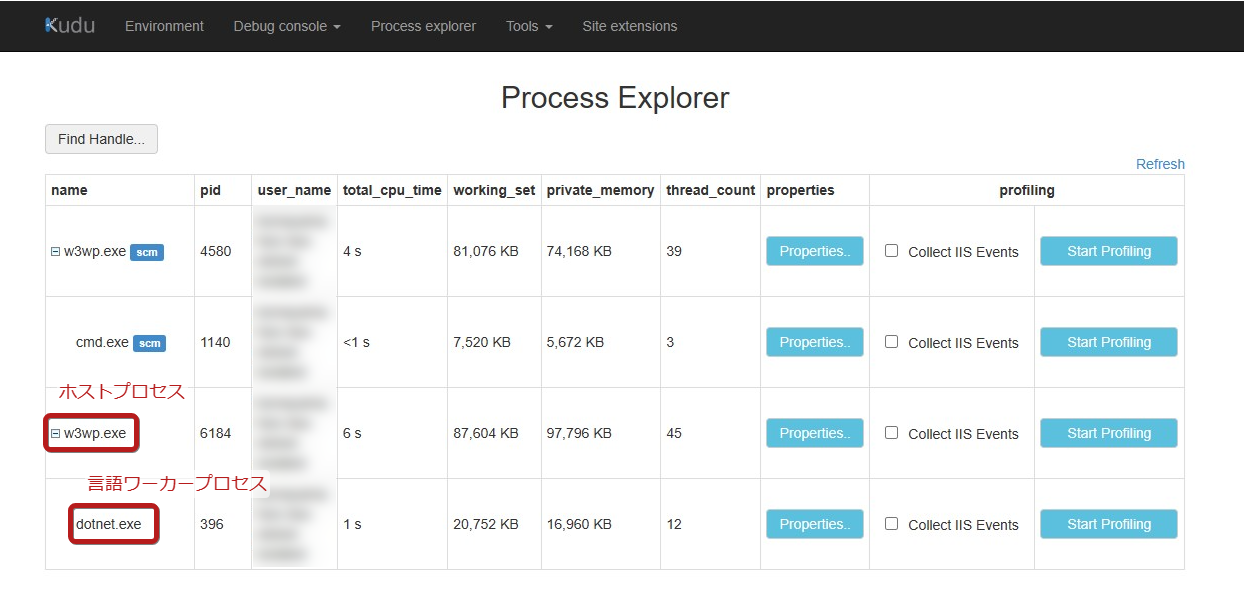Open Properties for dotnet.exe
This screenshot has height=600, width=1244.
pyautogui.click(x=814, y=524)
